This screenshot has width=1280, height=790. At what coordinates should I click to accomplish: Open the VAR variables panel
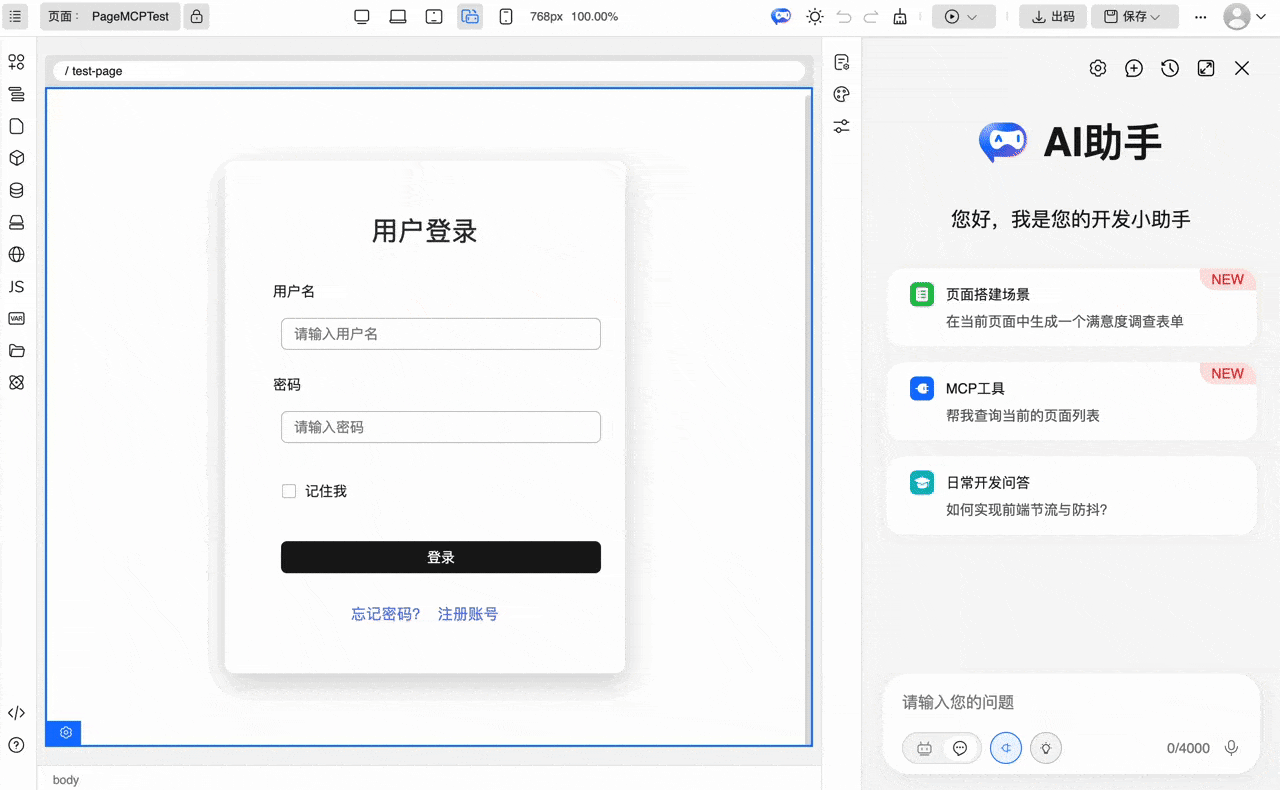pos(16,319)
